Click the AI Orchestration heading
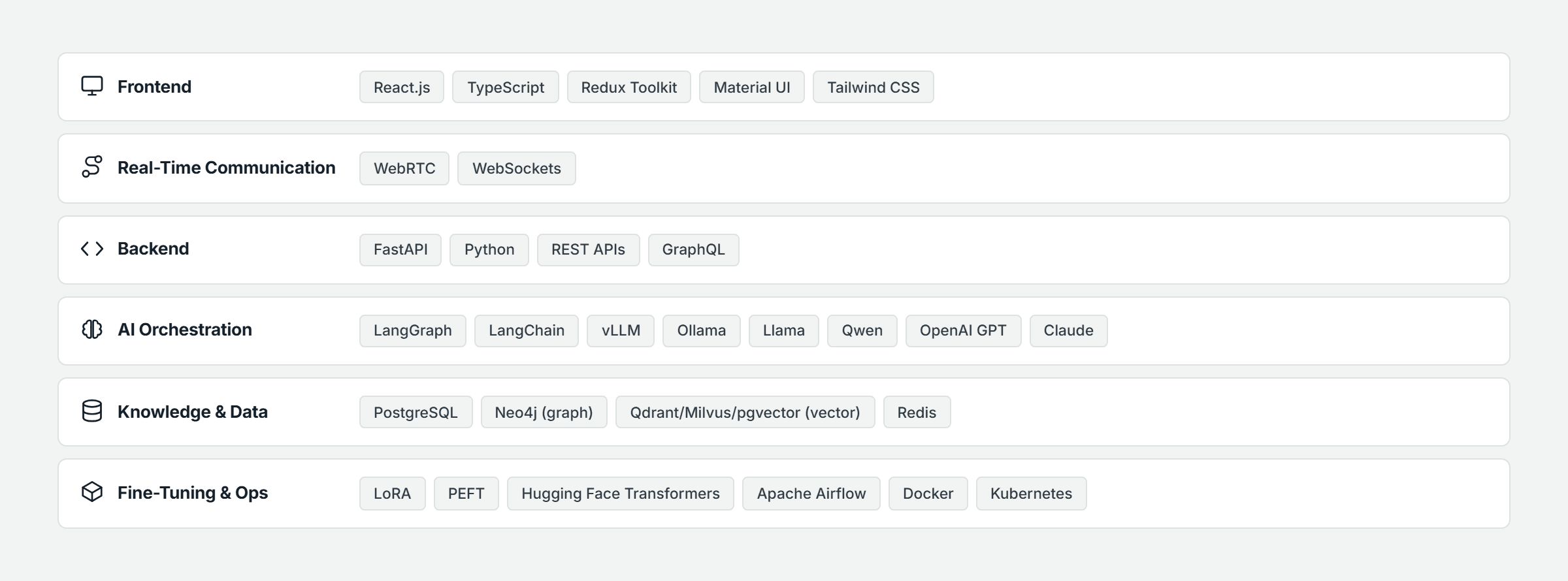Image resolution: width=1568 pixels, height=581 pixels. tap(185, 330)
